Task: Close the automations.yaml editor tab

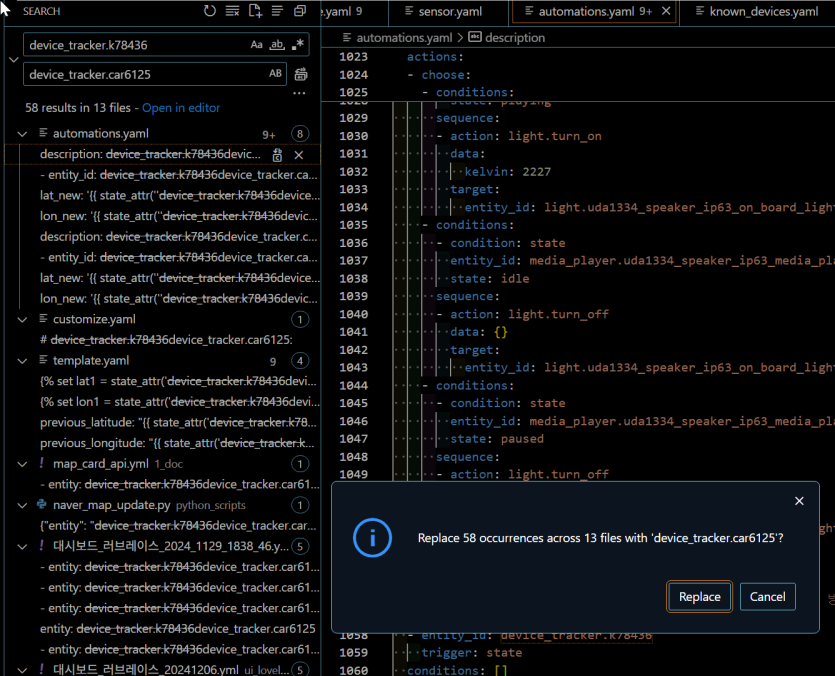Action: coord(666,11)
